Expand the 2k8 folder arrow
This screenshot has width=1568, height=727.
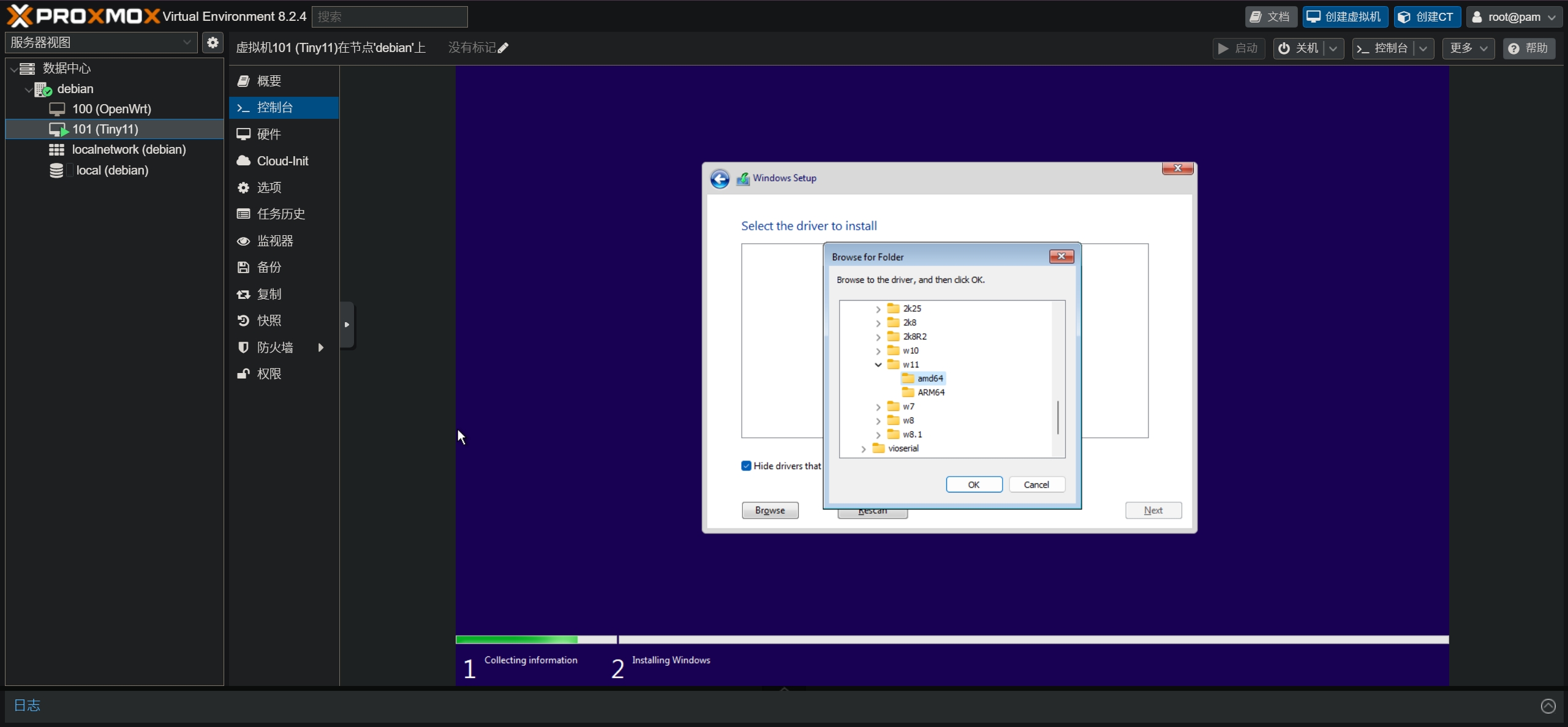point(878,323)
